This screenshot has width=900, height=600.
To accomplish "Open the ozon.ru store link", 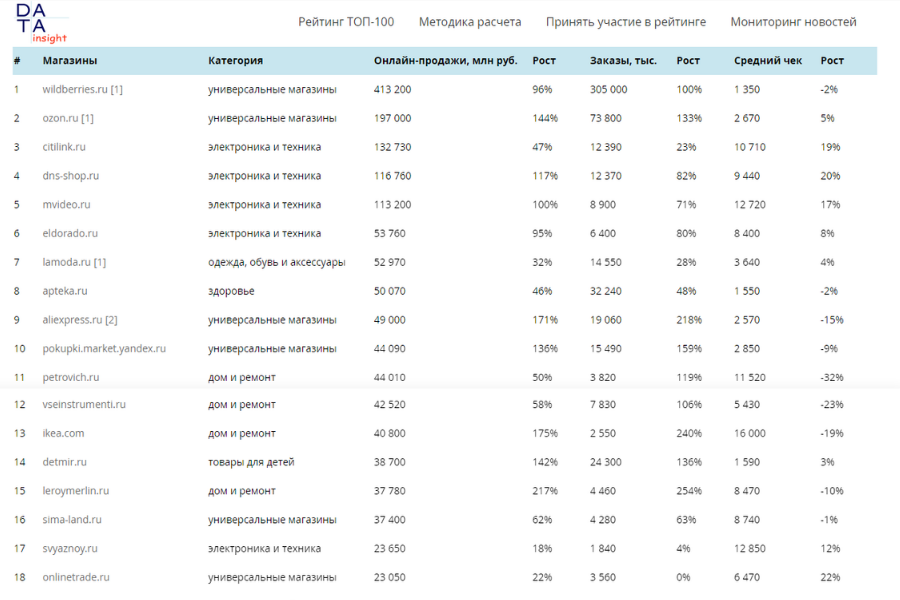I will click(x=60, y=117).
